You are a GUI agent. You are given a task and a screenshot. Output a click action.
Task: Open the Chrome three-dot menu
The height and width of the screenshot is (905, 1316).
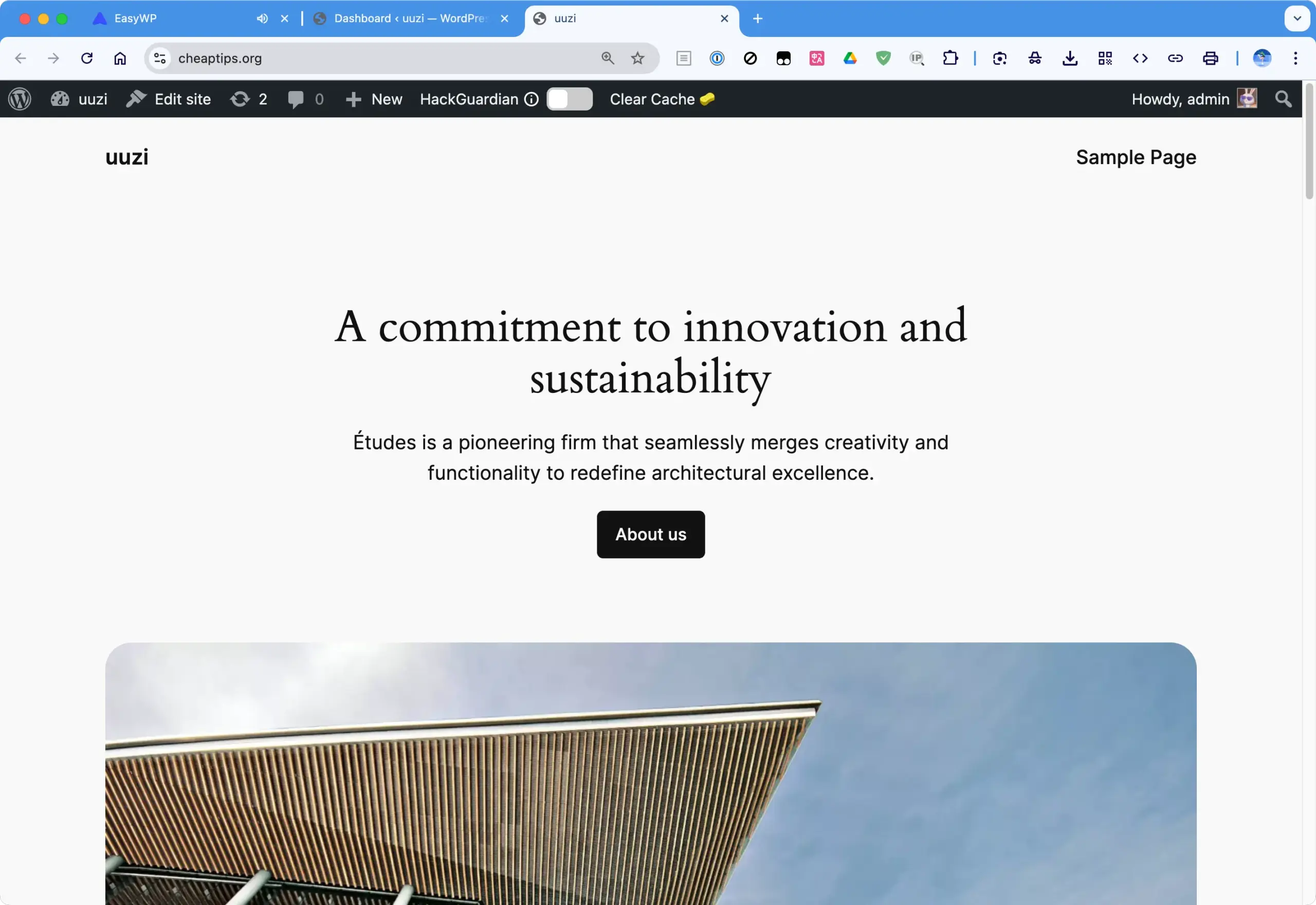[1295, 59]
